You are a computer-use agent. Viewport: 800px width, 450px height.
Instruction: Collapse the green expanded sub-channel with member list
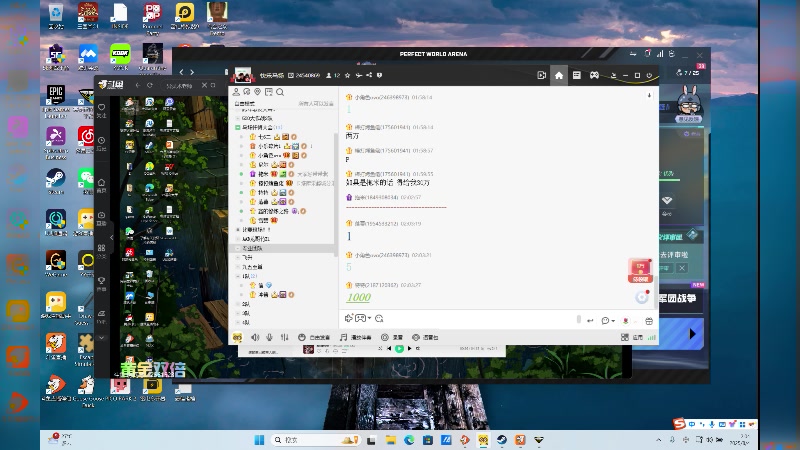238,128
